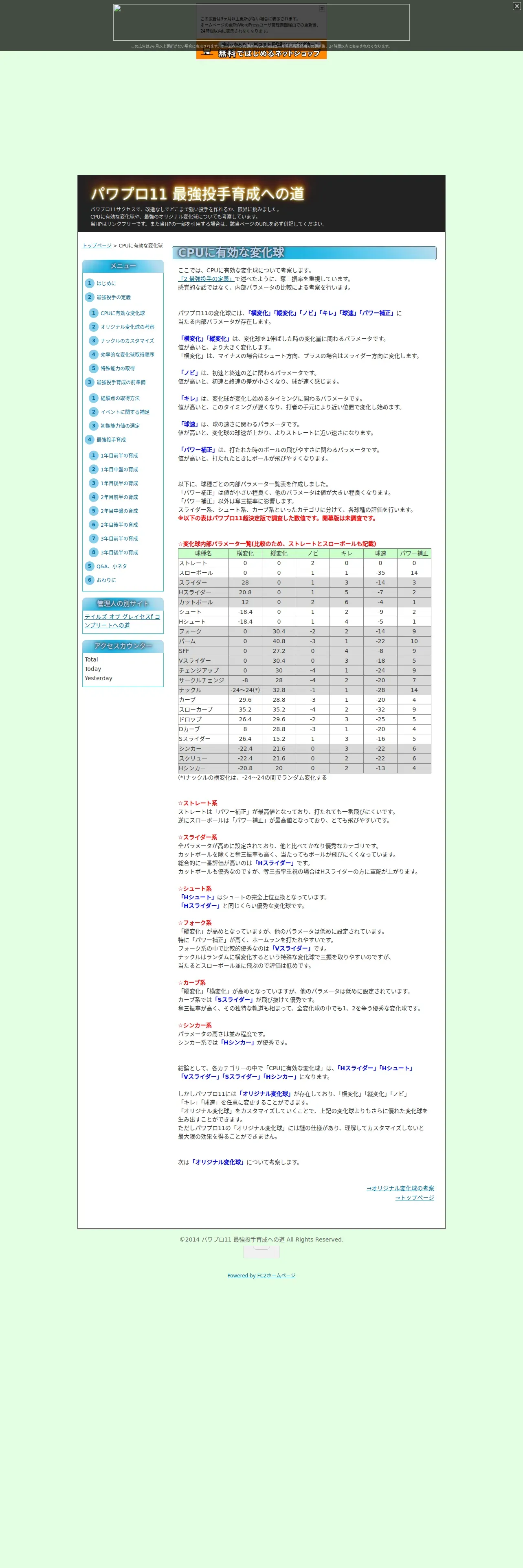The image size is (523, 1568).
Task: Click the パワー補正 column header
Action: (x=414, y=553)
